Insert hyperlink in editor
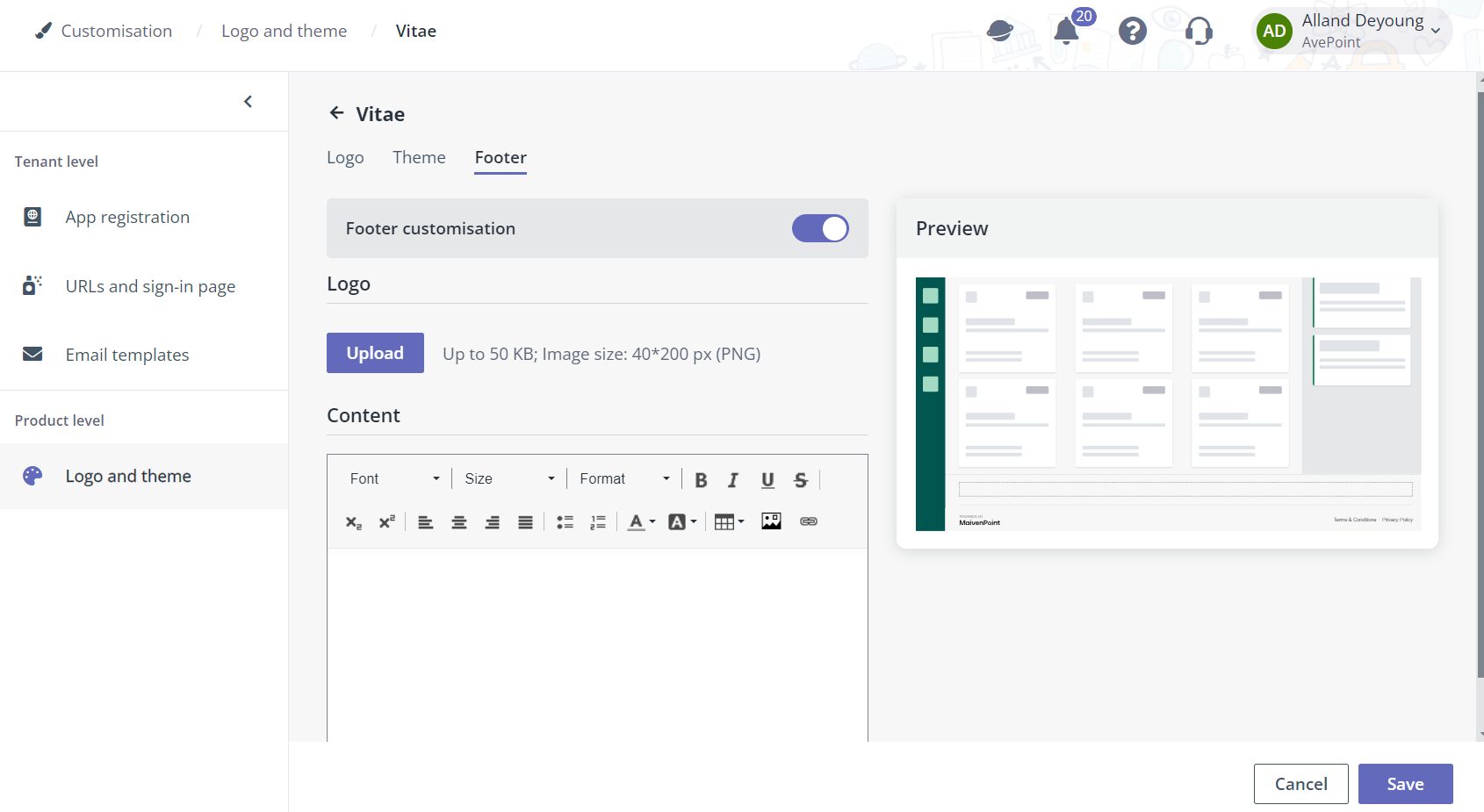The width and height of the screenshot is (1484, 812). pyautogui.click(x=809, y=521)
